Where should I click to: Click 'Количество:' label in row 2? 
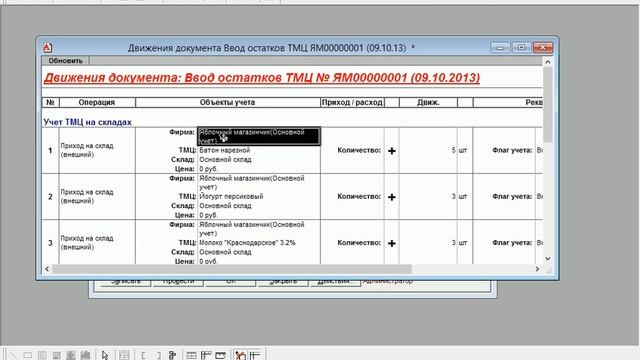click(359, 196)
